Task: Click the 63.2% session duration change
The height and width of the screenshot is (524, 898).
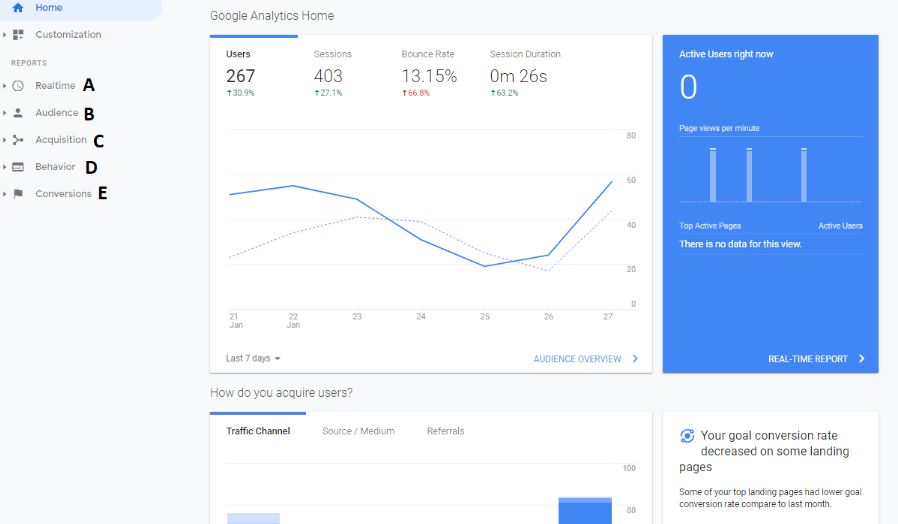Action: pos(504,93)
